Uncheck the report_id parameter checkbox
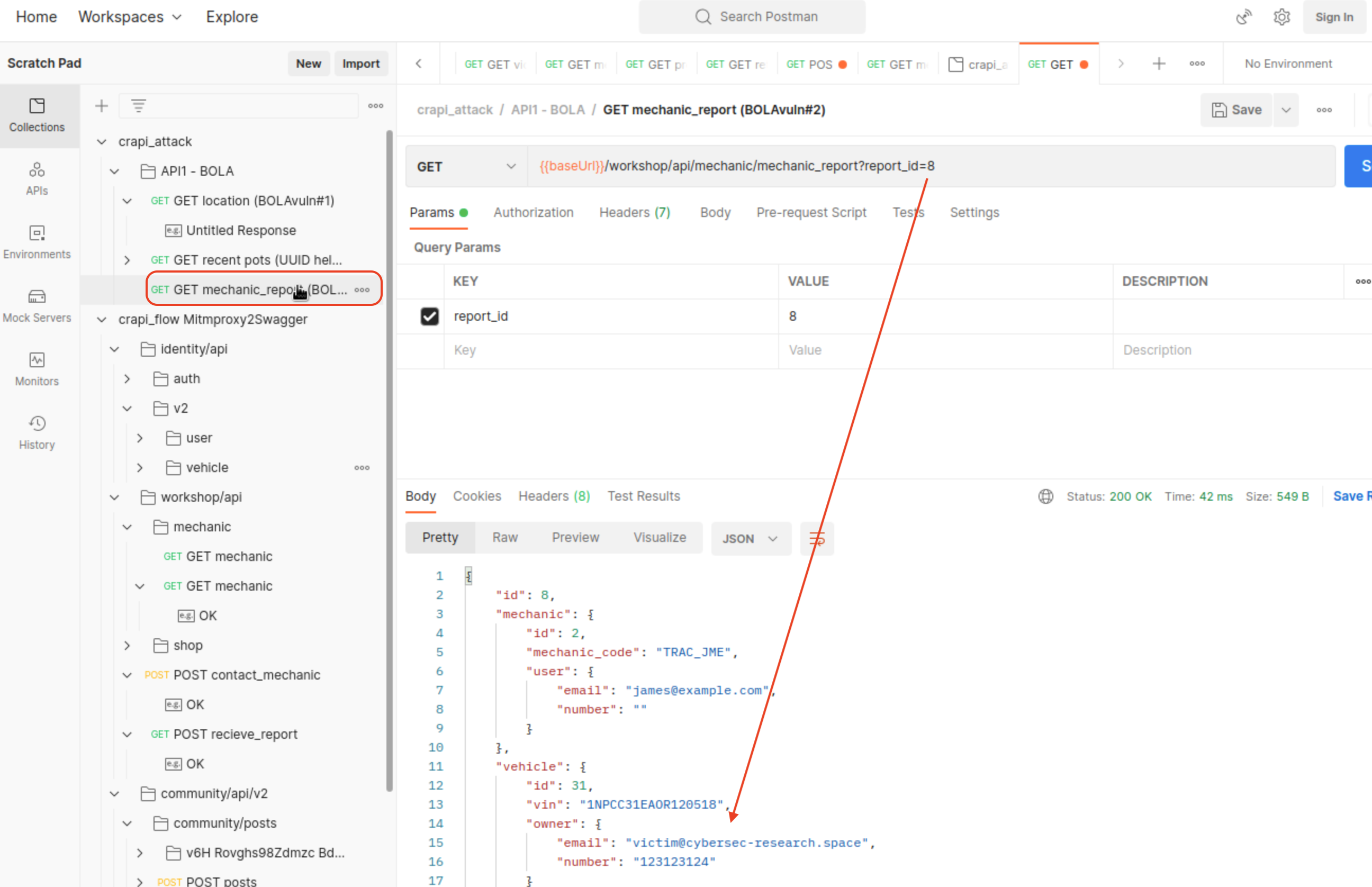Viewport: 1372px width, 887px height. coord(429,316)
